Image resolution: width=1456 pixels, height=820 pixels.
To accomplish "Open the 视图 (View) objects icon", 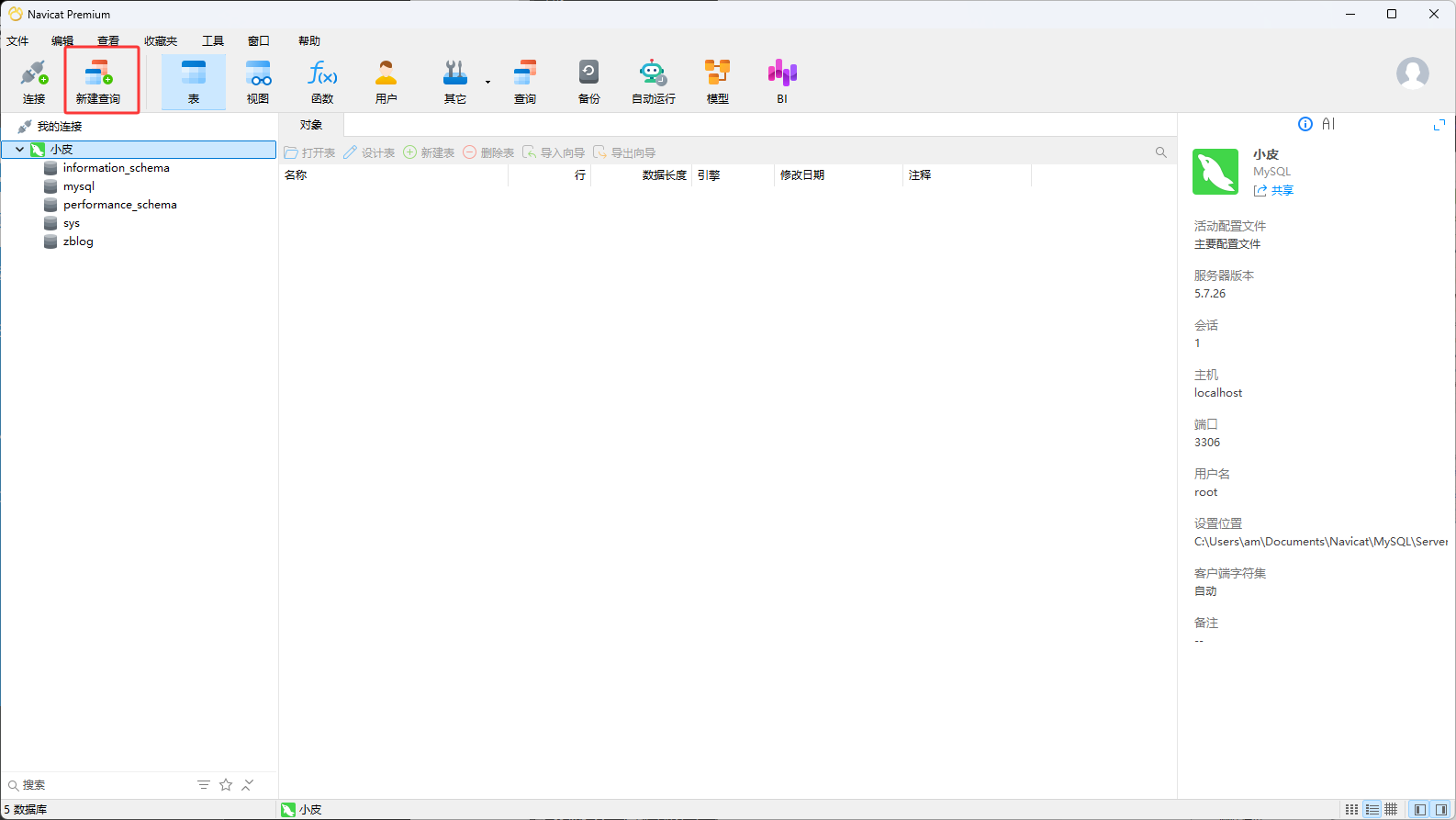I will pyautogui.click(x=258, y=82).
